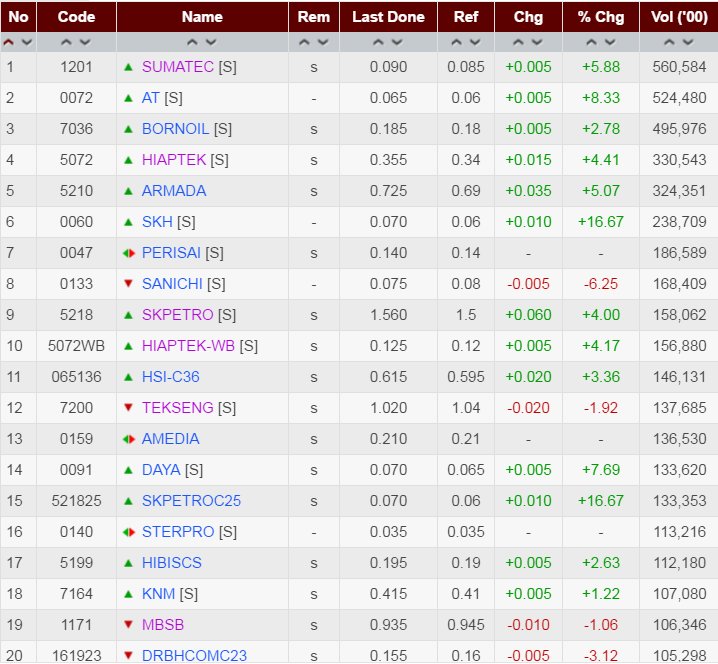The height and width of the screenshot is (664, 718).
Task: Select volume value 107,080
Action: click(x=680, y=594)
